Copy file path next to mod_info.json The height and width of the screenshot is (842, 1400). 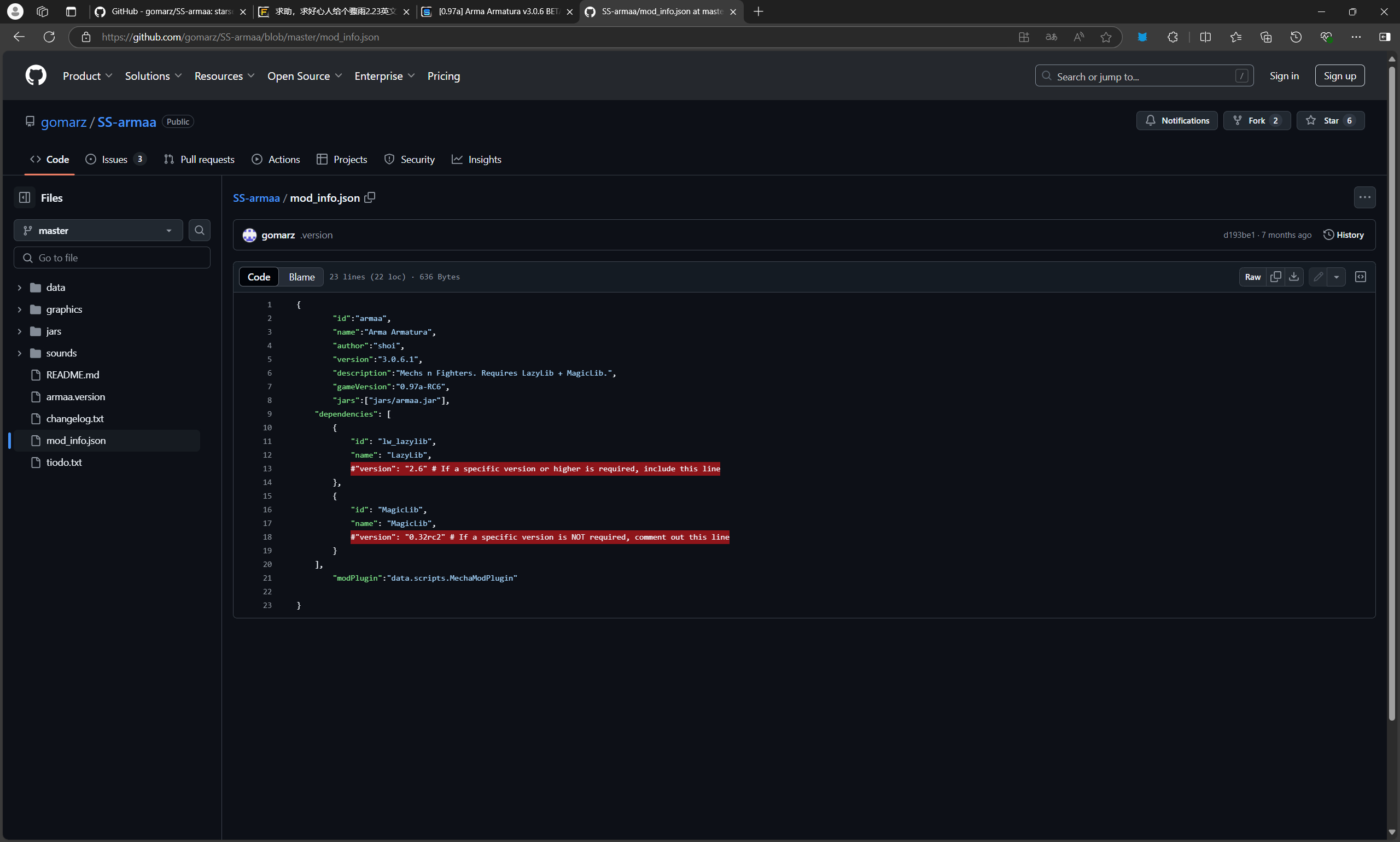pyautogui.click(x=370, y=197)
